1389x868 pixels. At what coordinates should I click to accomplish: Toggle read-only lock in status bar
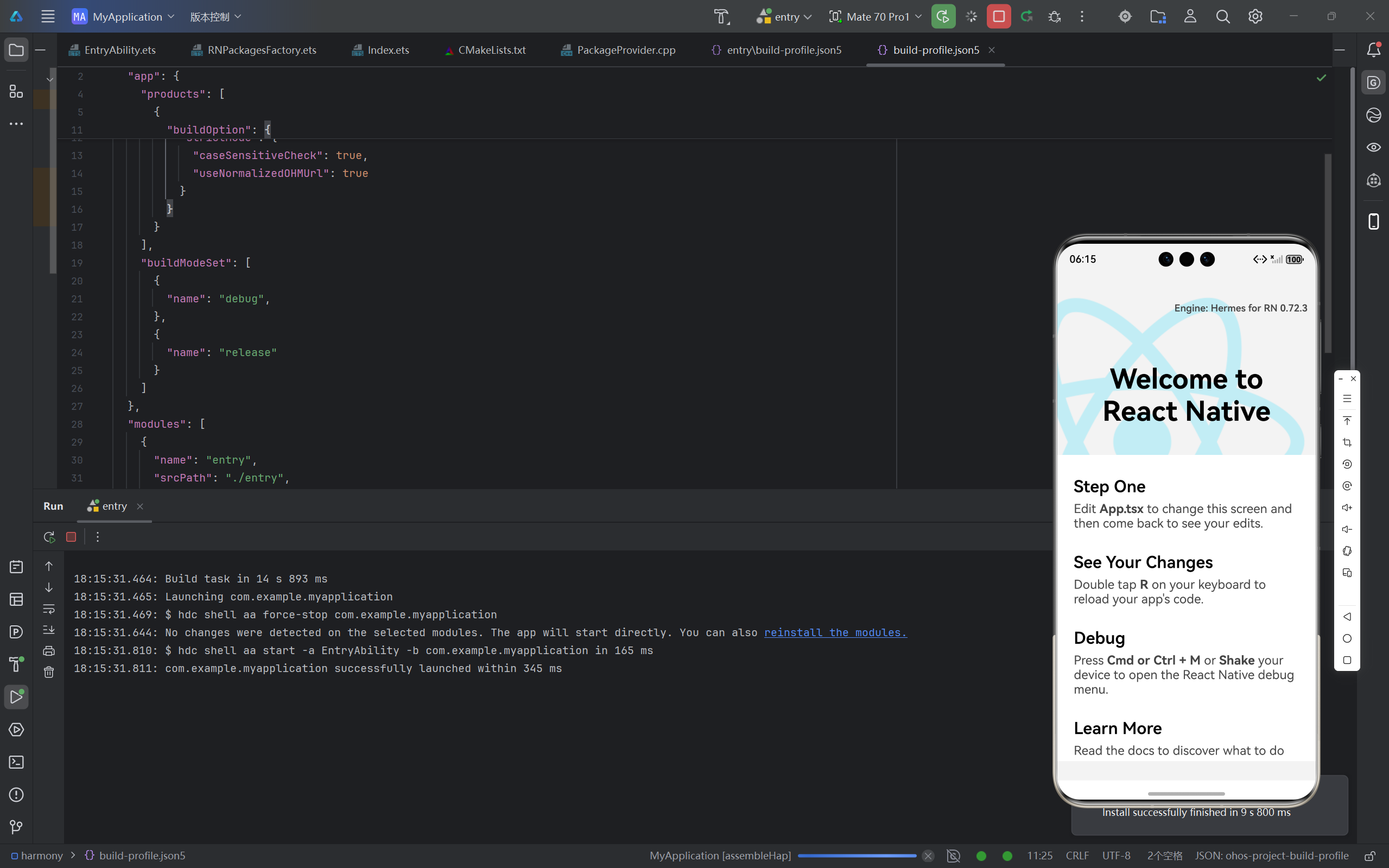pos(1369,856)
